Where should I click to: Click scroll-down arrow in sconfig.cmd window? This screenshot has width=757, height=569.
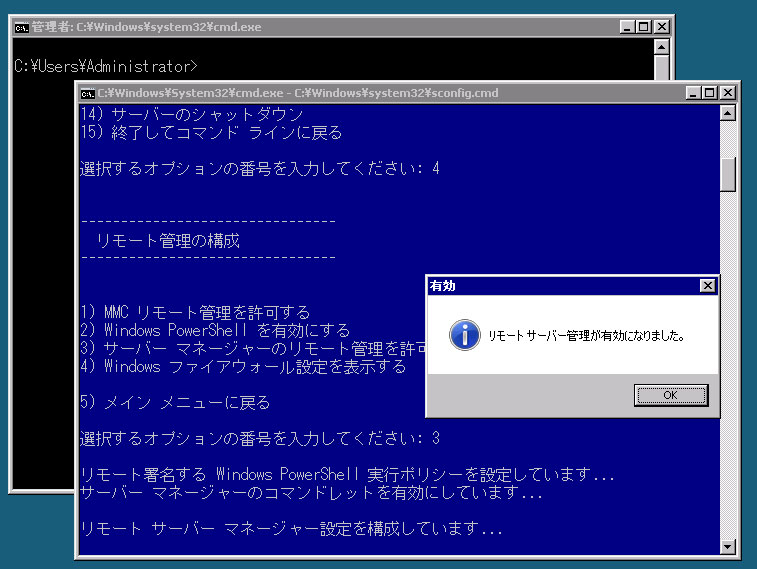[728, 547]
